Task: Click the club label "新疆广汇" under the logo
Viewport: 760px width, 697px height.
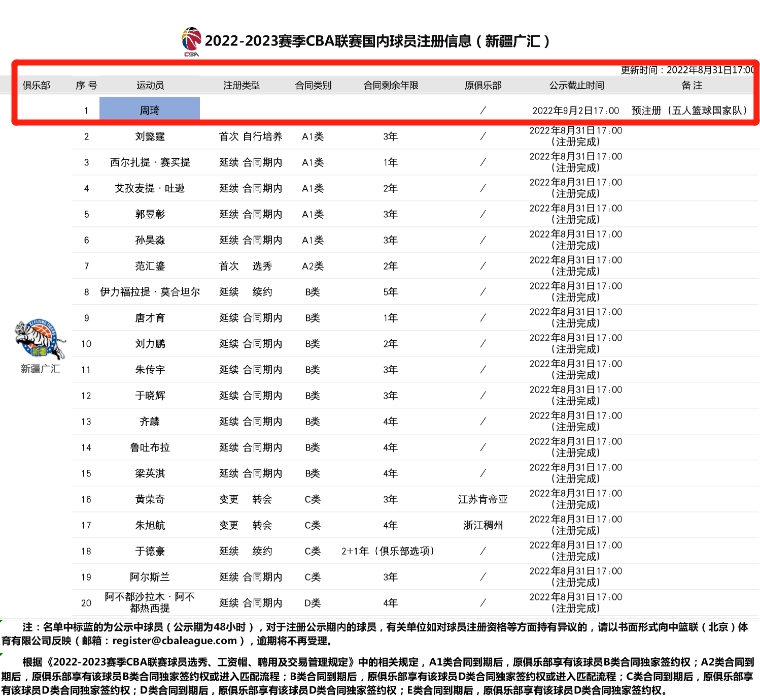Action: tap(40, 369)
